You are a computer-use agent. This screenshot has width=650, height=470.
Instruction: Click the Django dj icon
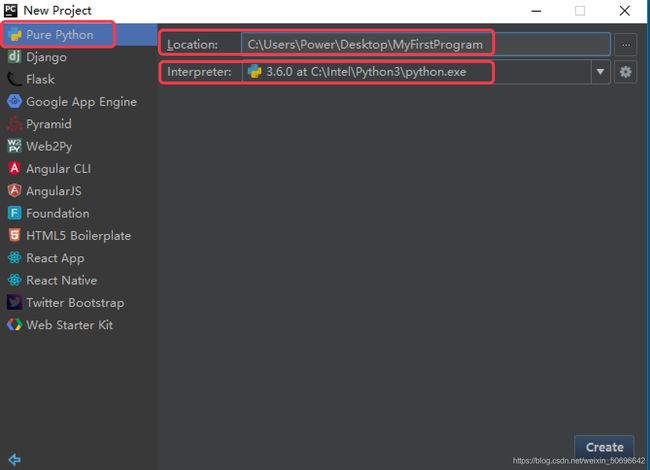[15, 56]
